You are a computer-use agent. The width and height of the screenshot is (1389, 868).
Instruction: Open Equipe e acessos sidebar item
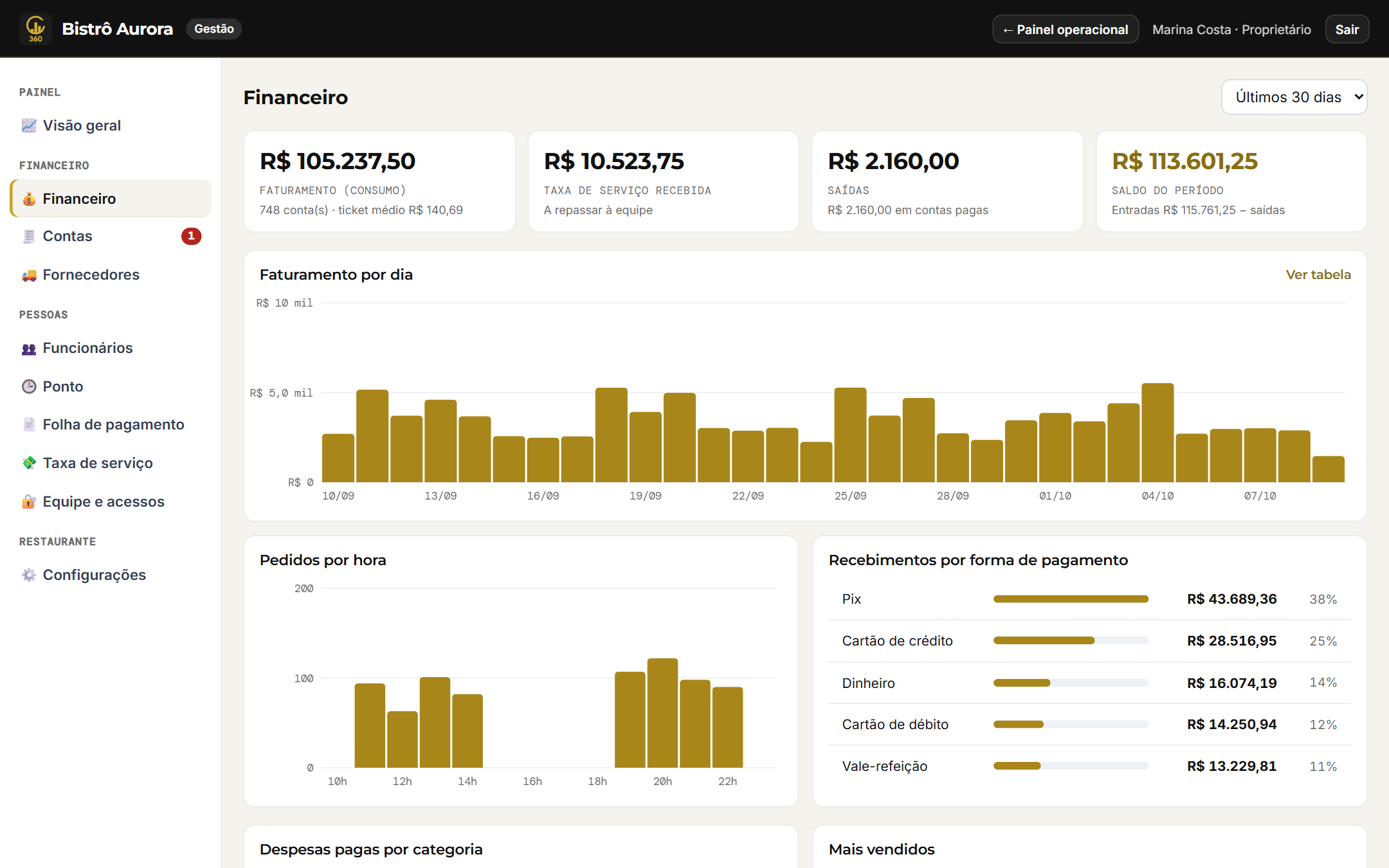[x=111, y=502]
